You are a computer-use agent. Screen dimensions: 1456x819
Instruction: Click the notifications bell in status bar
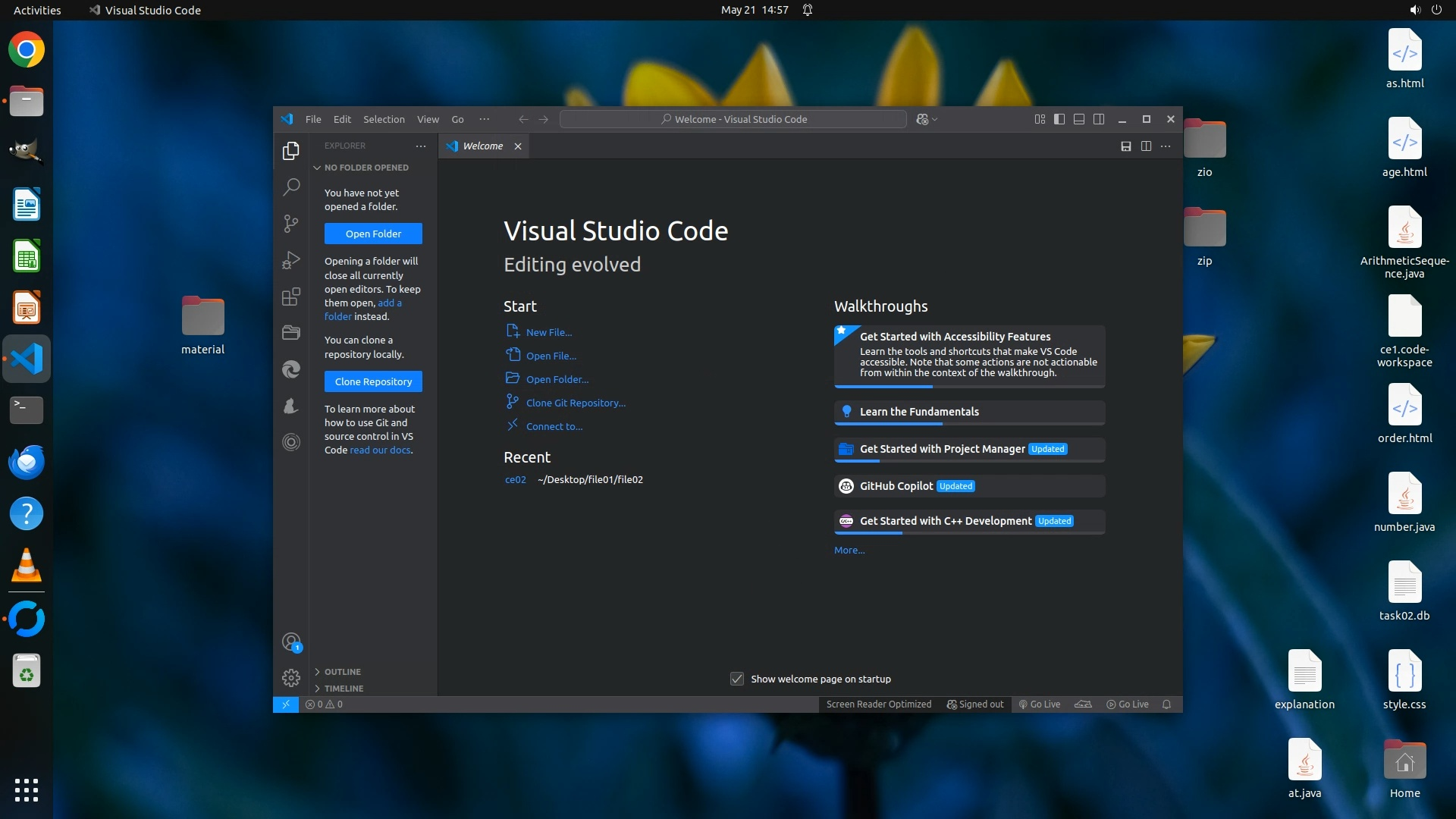click(x=1166, y=704)
